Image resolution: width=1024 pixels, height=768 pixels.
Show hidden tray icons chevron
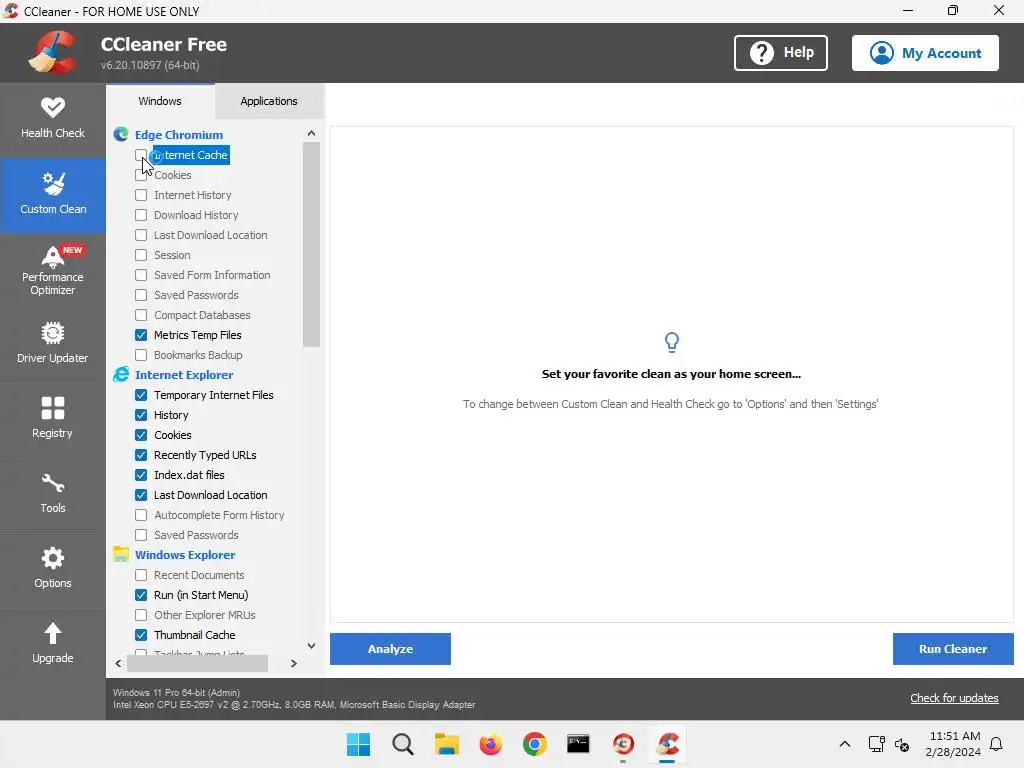tap(844, 744)
